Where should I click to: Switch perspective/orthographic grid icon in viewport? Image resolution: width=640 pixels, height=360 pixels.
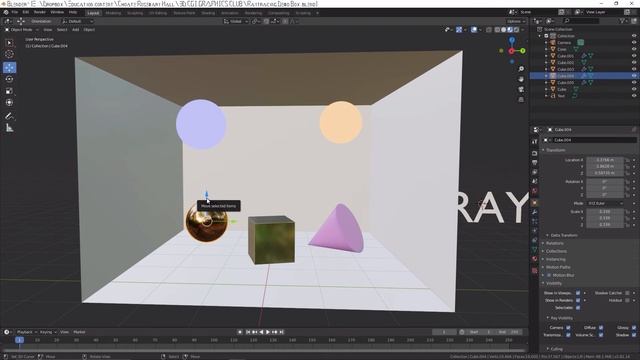tap(521, 100)
